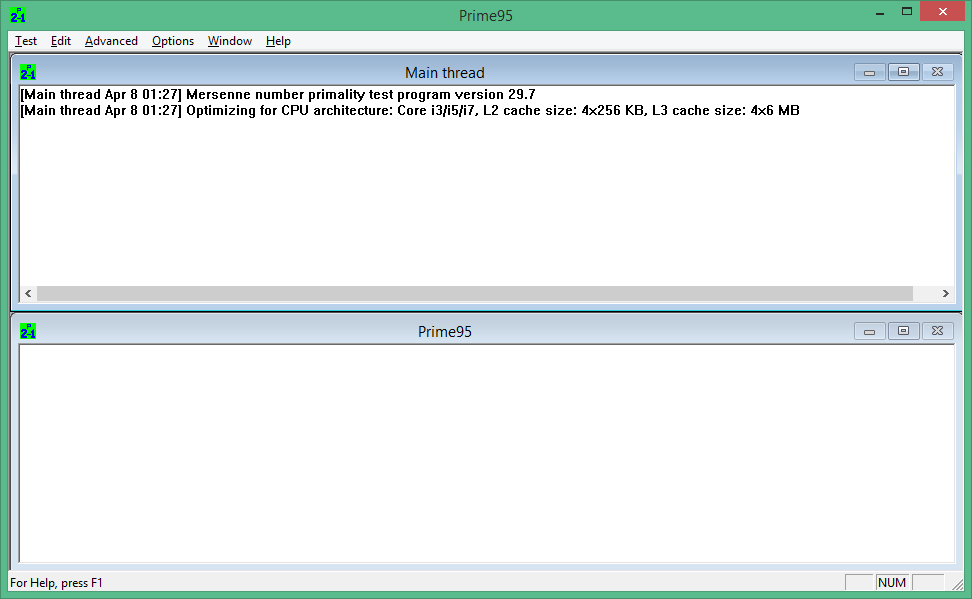
Task: Click the Main thread window icon
Action: point(28,72)
